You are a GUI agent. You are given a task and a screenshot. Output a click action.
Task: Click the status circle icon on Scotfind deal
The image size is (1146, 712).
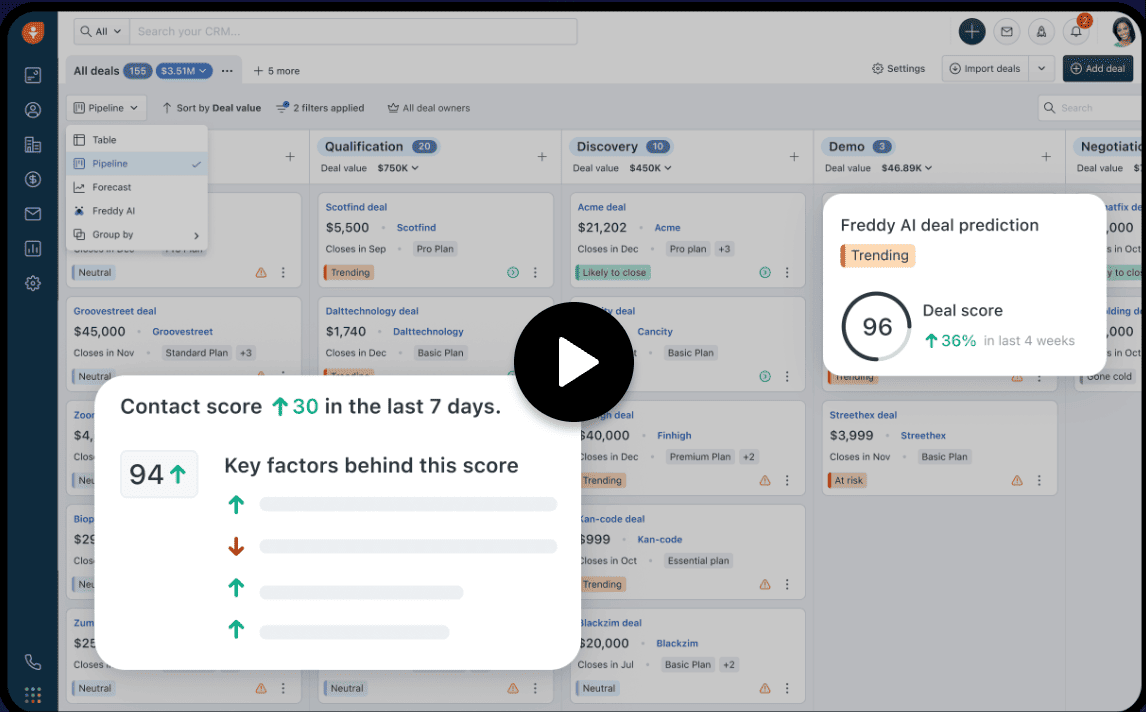513,273
